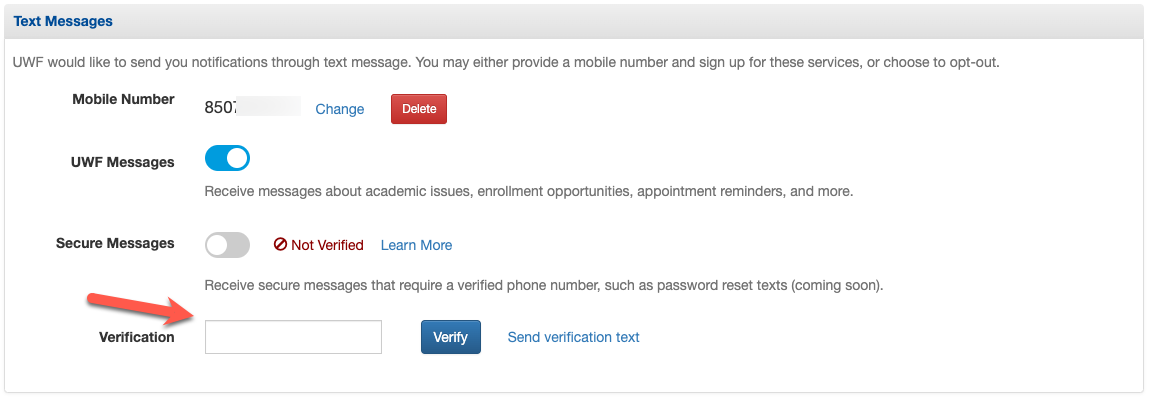This screenshot has width=1160, height=400.
Task: Click the intro sentence about choosing to opt-out
Action: 506,63
